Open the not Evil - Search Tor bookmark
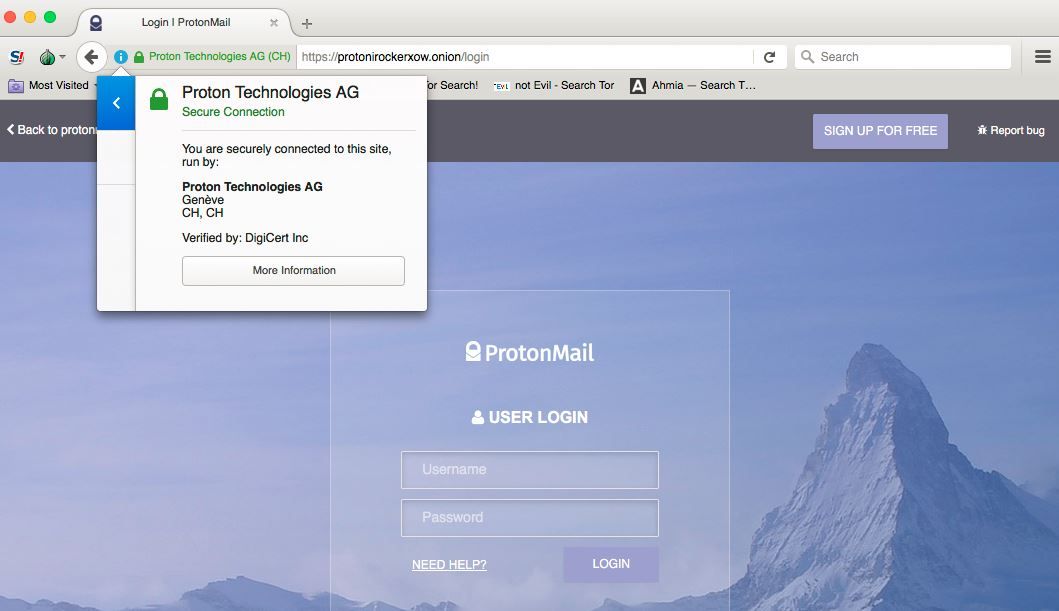 coord(554,86)
